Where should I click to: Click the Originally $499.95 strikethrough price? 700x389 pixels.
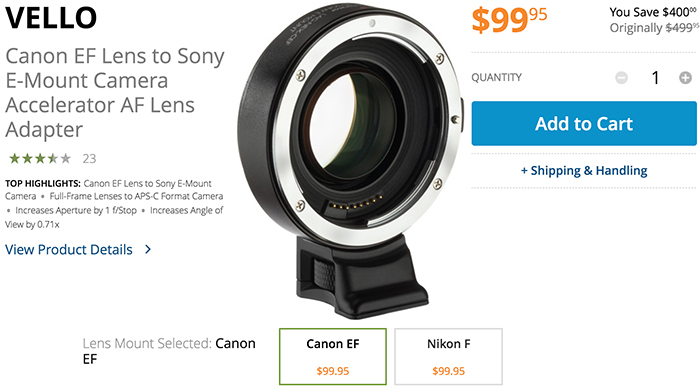[654, 28]
